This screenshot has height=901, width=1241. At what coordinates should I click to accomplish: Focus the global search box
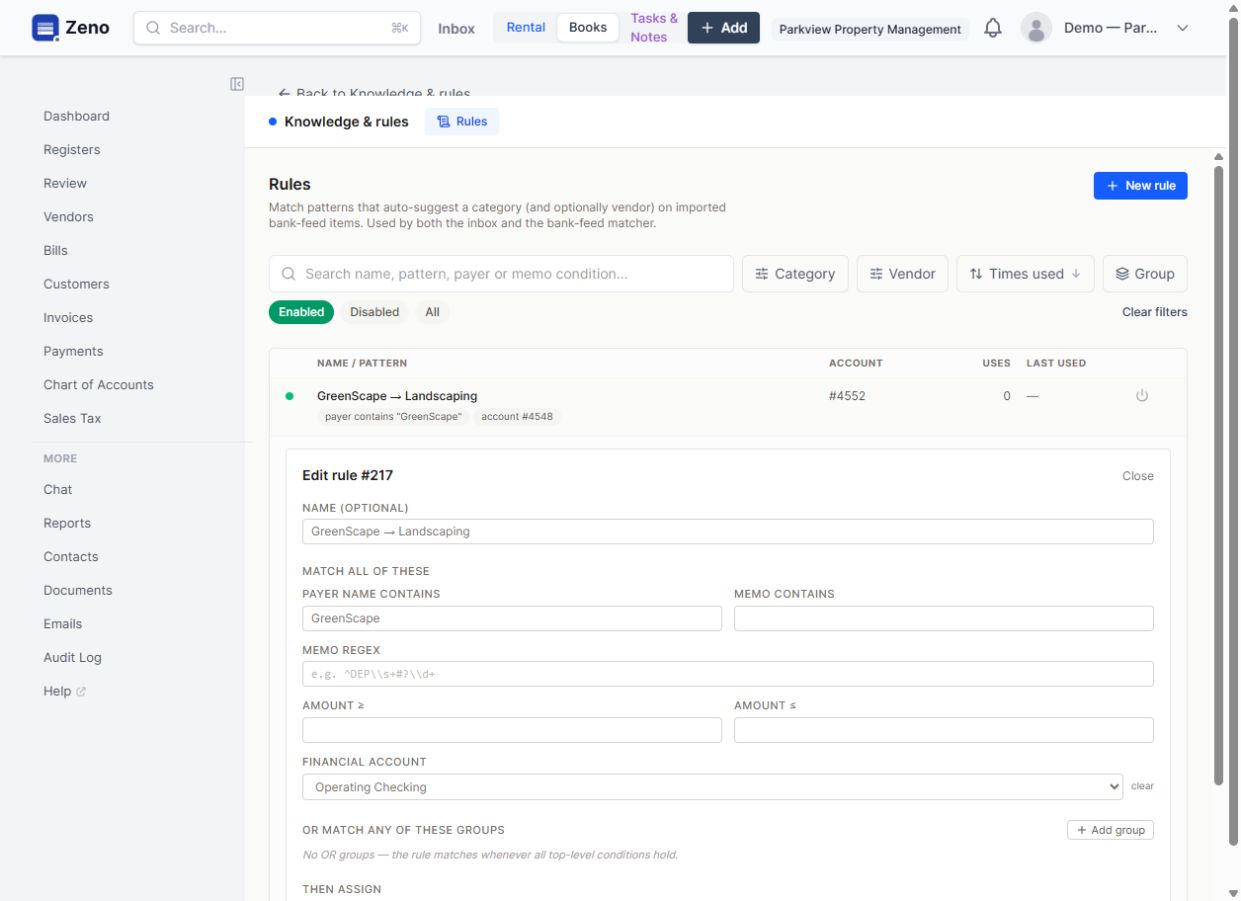[x=277, y=28]
